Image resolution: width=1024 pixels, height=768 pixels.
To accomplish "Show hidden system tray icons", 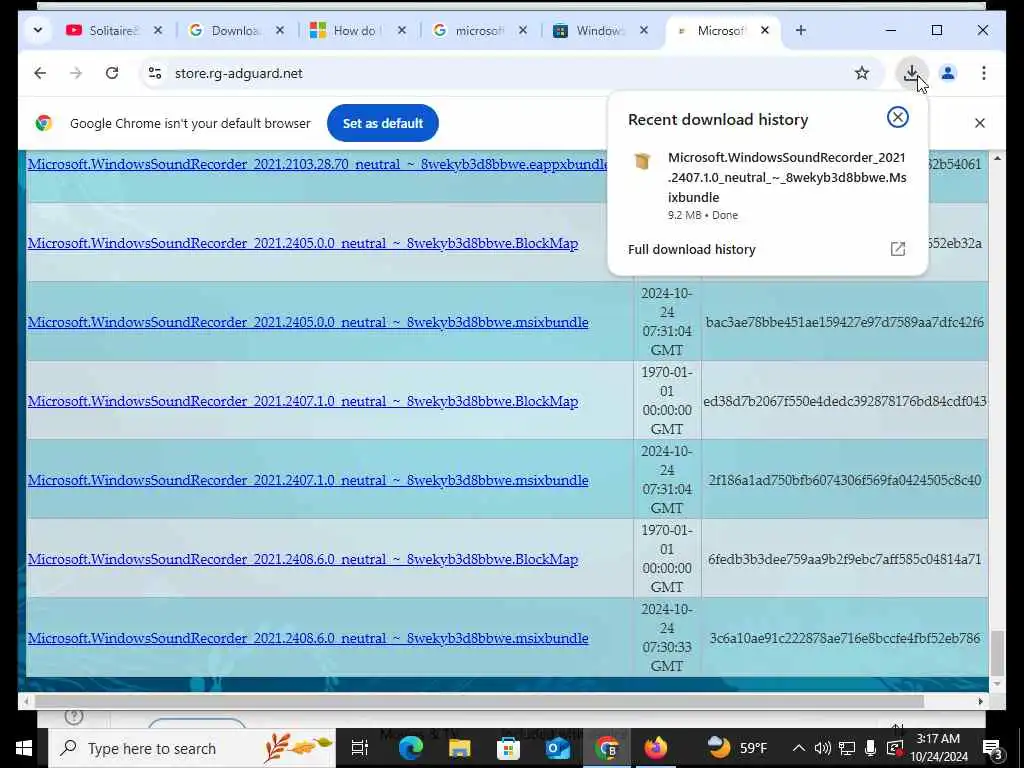I will pyautogui.click(x=799, y=748).
